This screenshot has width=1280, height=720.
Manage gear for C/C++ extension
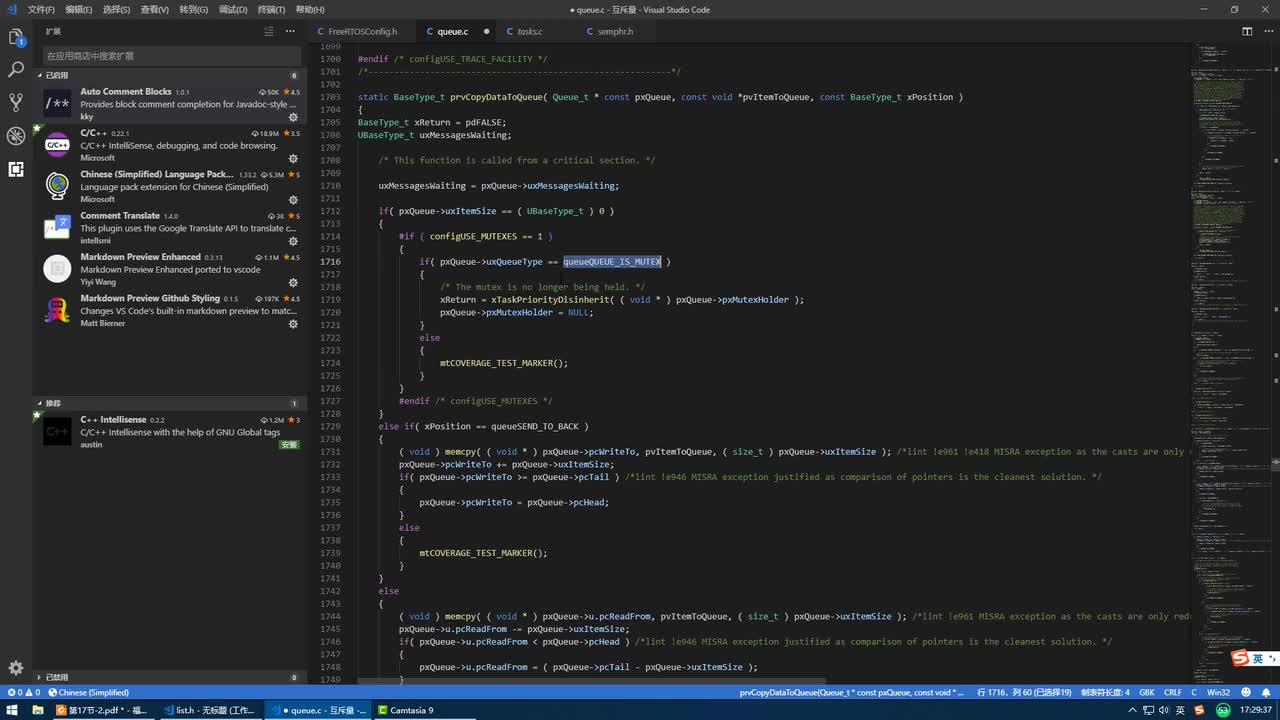point(293,158)
